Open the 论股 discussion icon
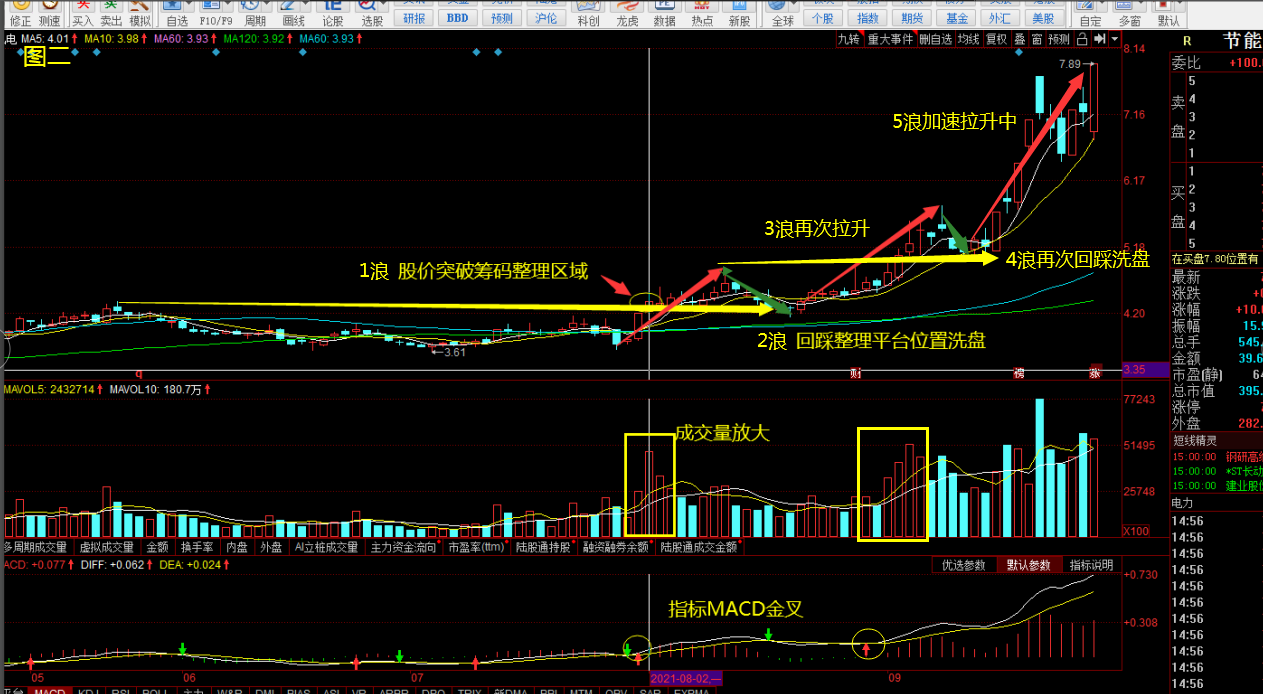This screenshot has width=1263, height=694. coord(332,12)
